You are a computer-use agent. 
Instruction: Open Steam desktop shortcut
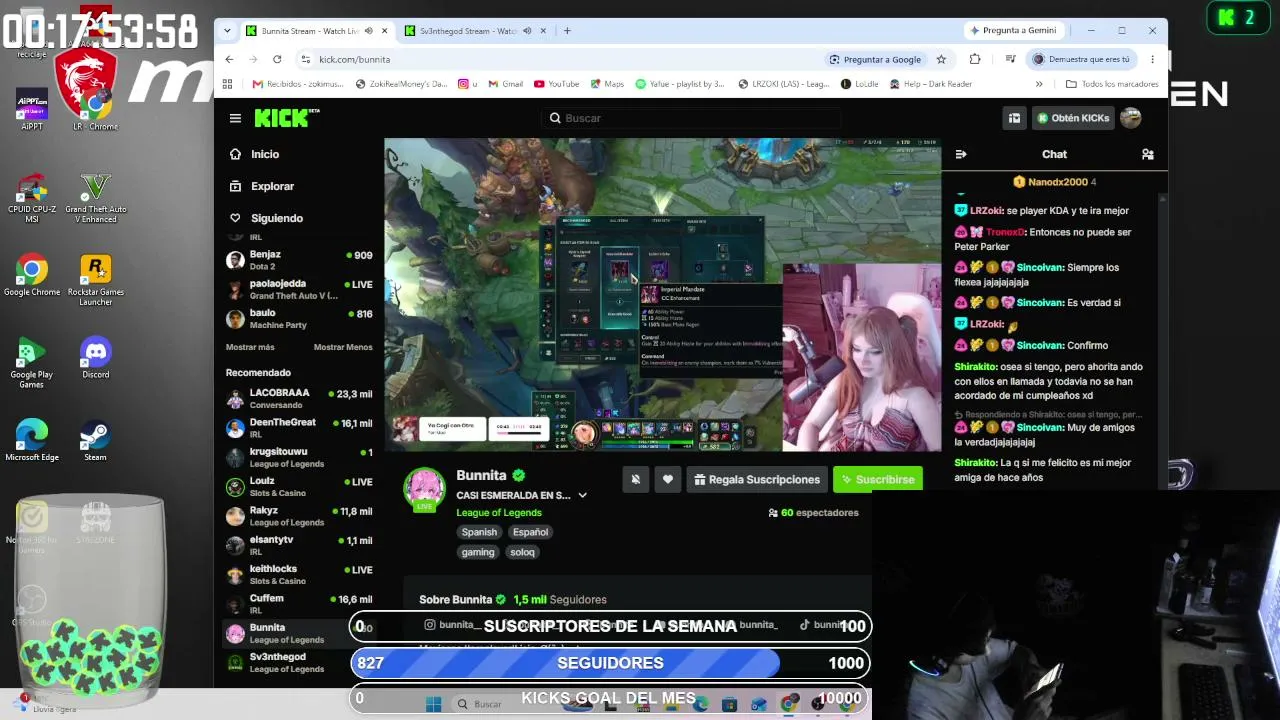[x=95, y=441]
